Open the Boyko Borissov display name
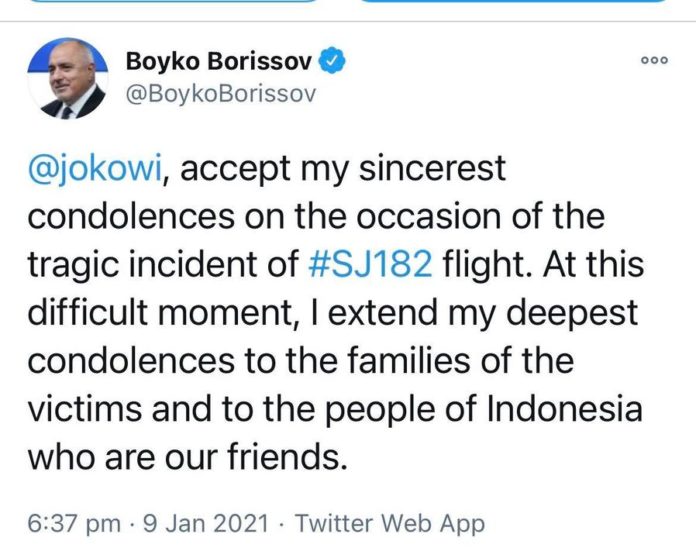Screen dimensions: 696x558 click(x=219, y=61)
